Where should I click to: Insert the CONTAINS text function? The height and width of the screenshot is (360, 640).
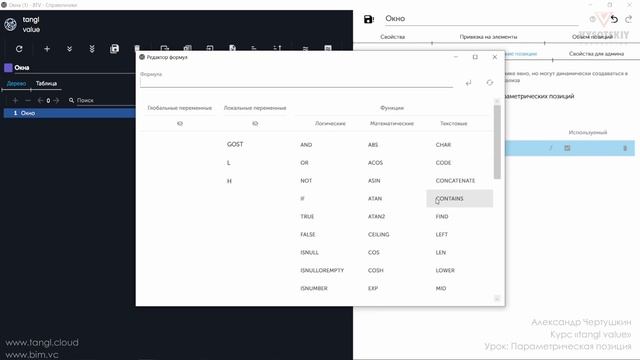[x=449, y=199]
